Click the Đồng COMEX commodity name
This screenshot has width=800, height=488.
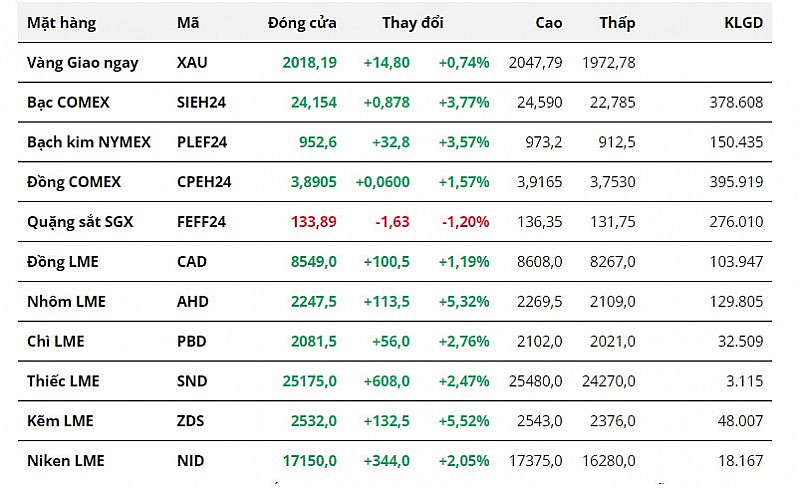coord(74,182)
